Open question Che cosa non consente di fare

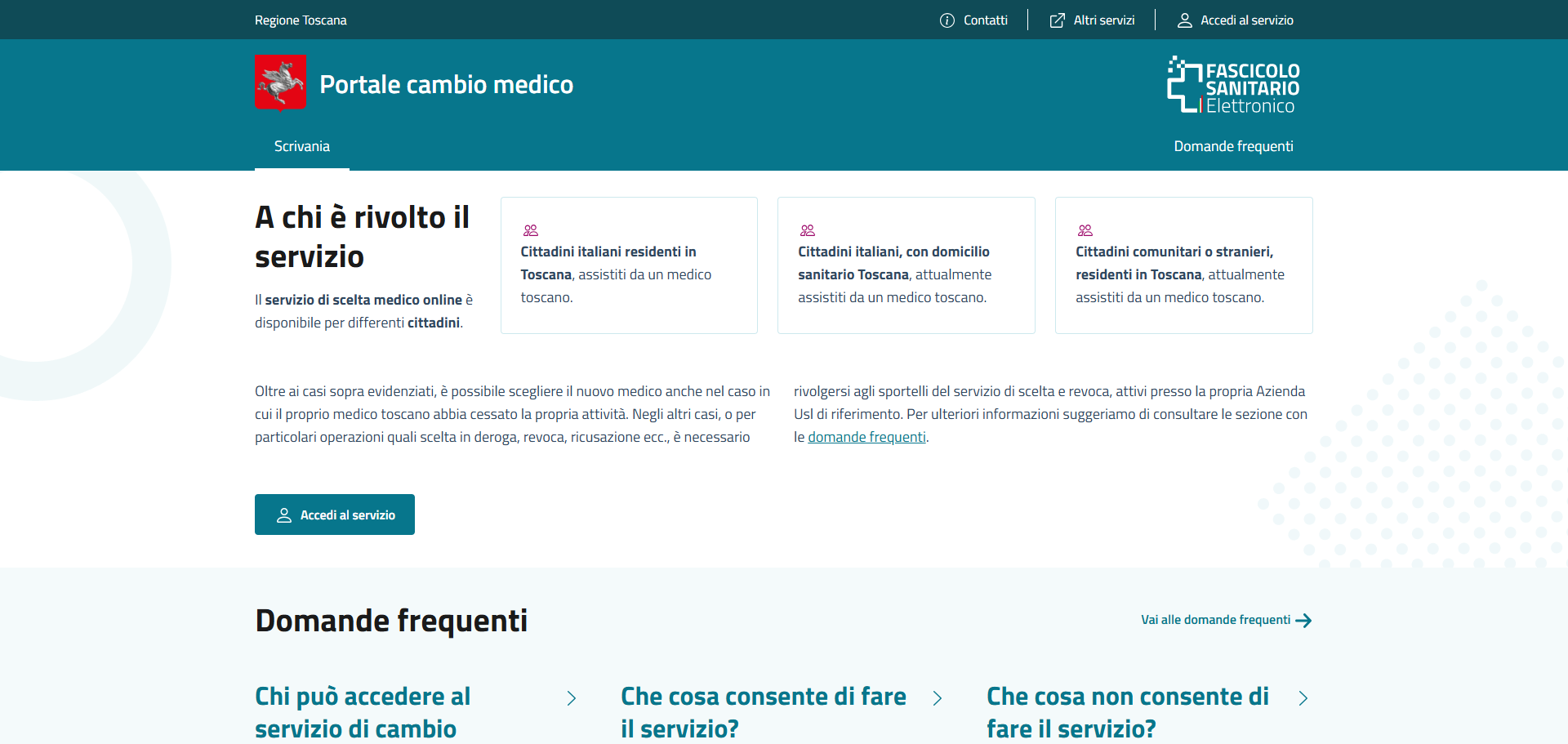[x=1128, y=712]
